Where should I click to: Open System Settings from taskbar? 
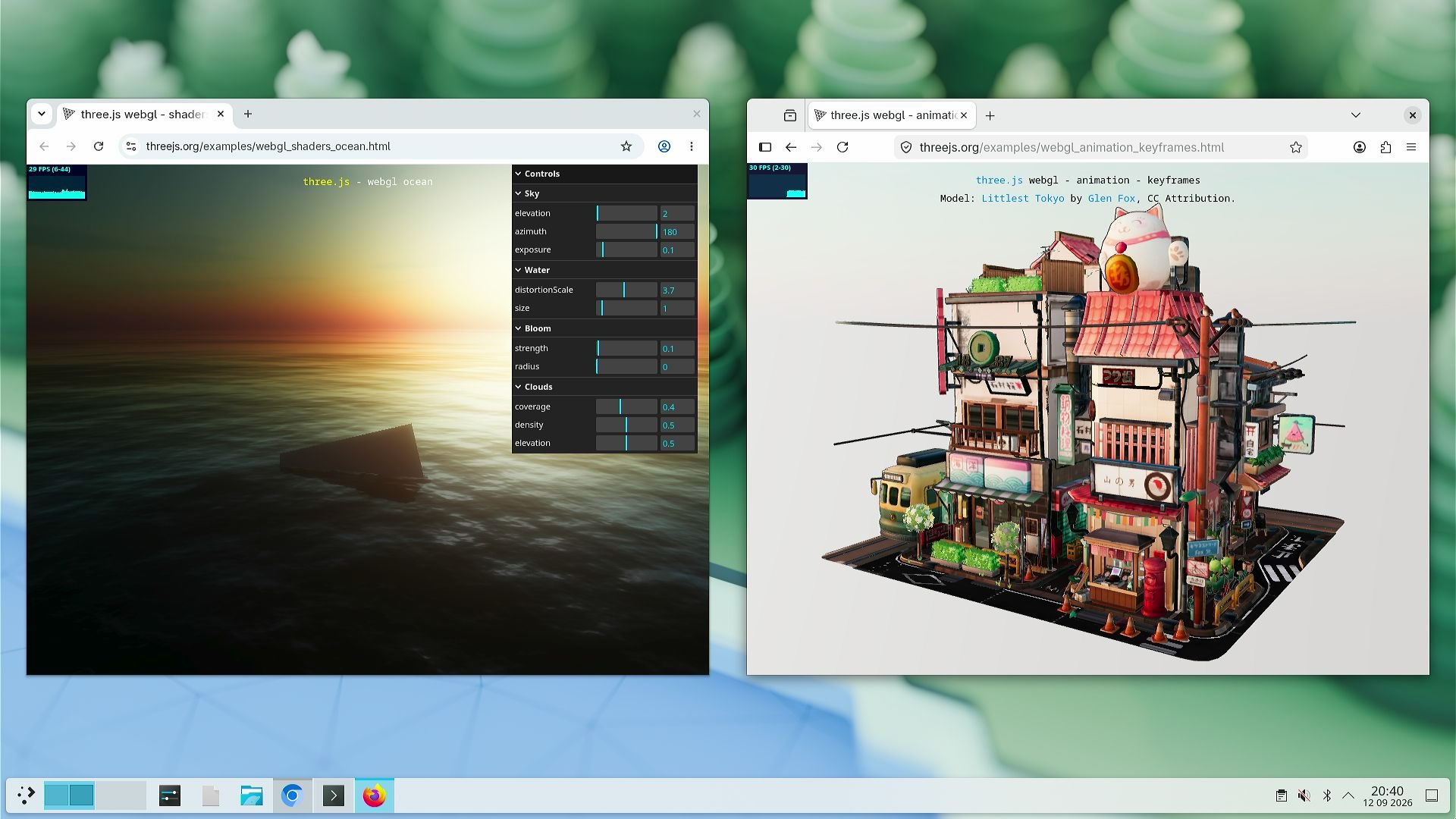(170, 795)
